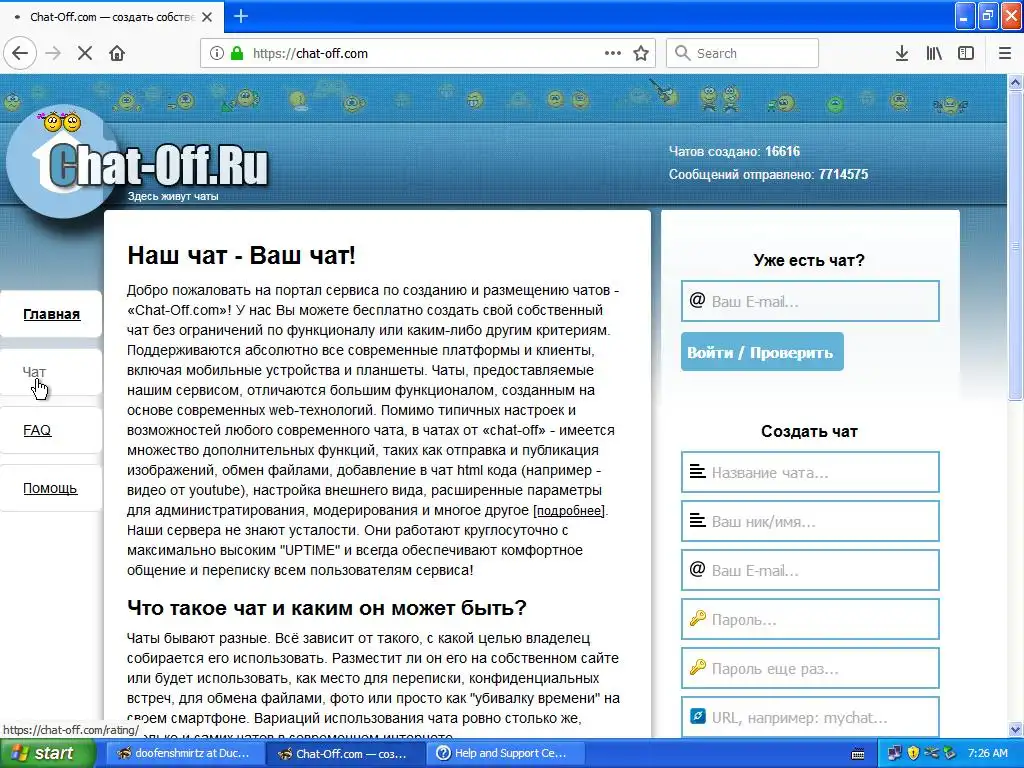Open the Главная navigation item
The width and height of the screenshot is (1024, 768).
52,314
